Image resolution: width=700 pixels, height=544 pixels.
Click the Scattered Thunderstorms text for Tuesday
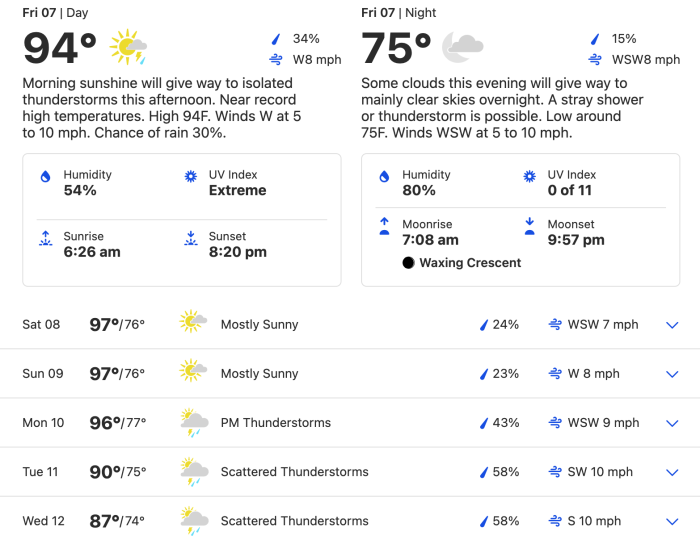coord(295,472)
